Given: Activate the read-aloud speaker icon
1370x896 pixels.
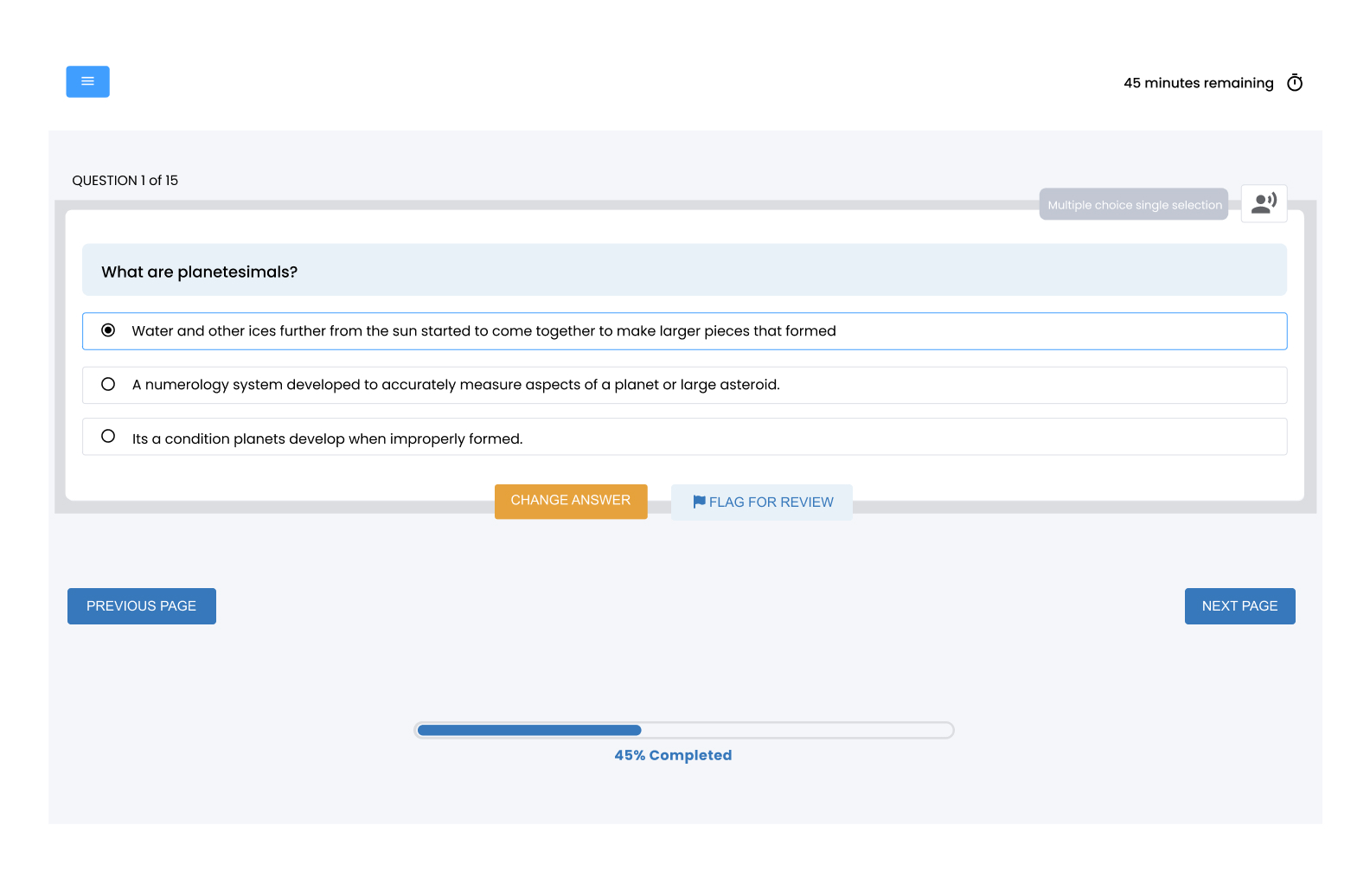Looking at the screenshot, I should click(x=1264, y=203).
